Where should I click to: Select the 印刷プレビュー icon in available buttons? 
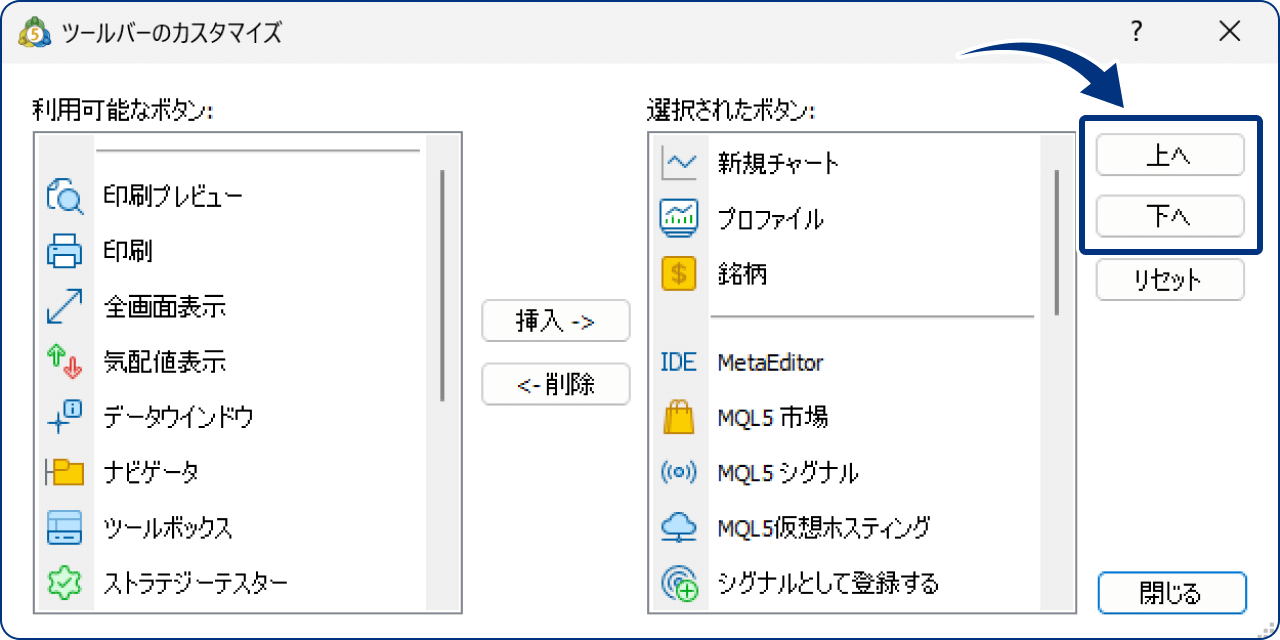tap(64, 196)
